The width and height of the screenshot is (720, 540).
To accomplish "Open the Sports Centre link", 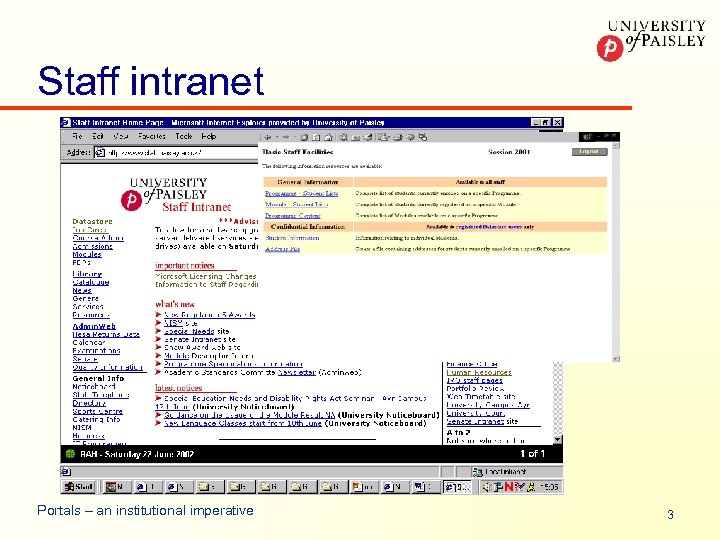I will click(x=97, y=411).
